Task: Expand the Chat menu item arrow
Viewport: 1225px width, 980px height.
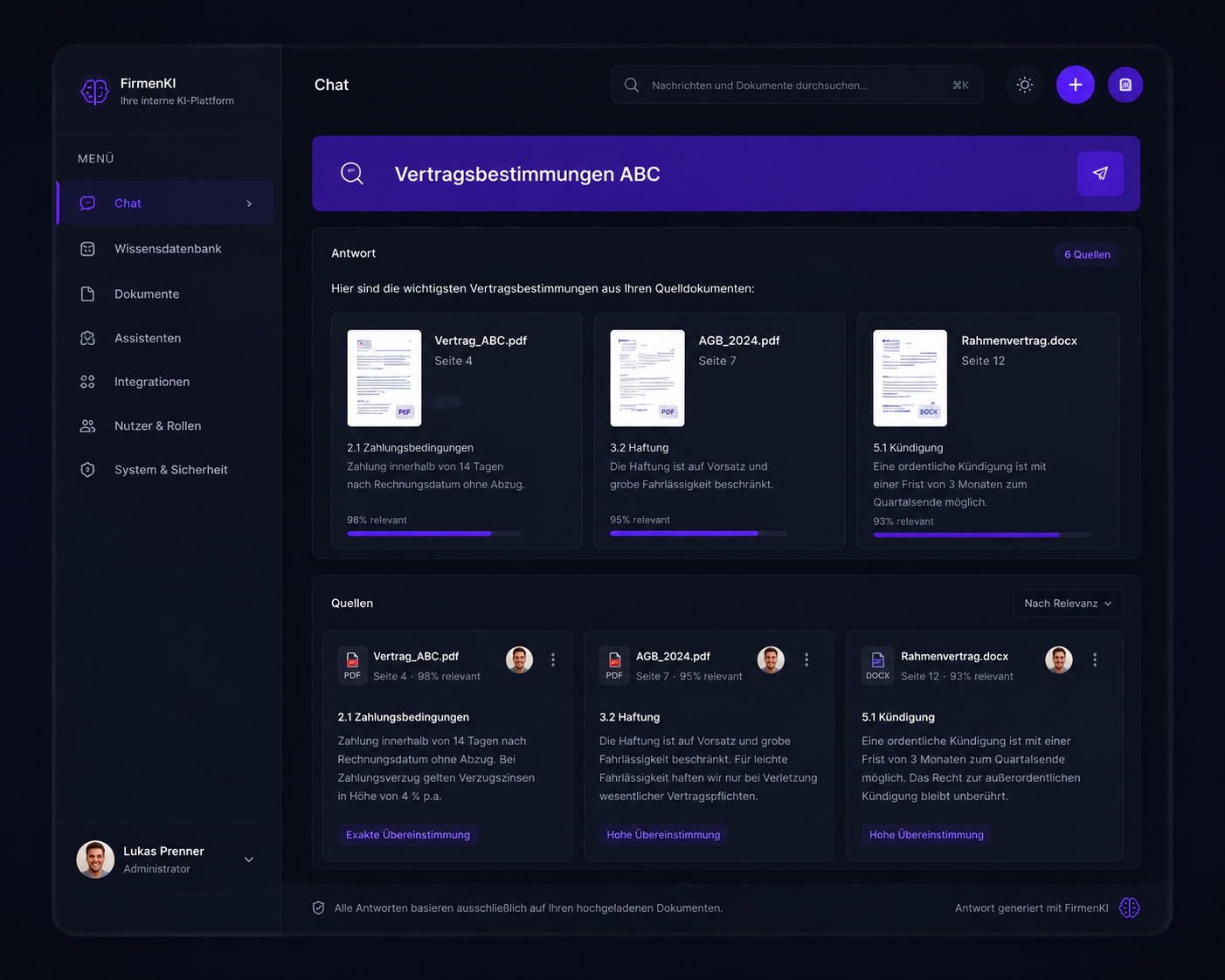Action: [249, 204]
